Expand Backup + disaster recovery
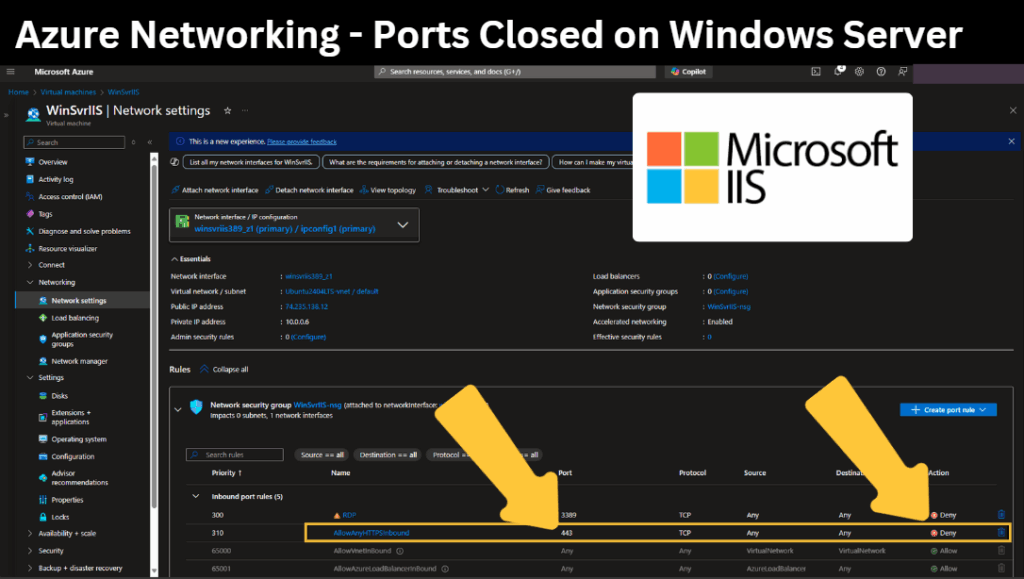The width and height of the screenshot is (1024, 579). (x=30, y=568)
